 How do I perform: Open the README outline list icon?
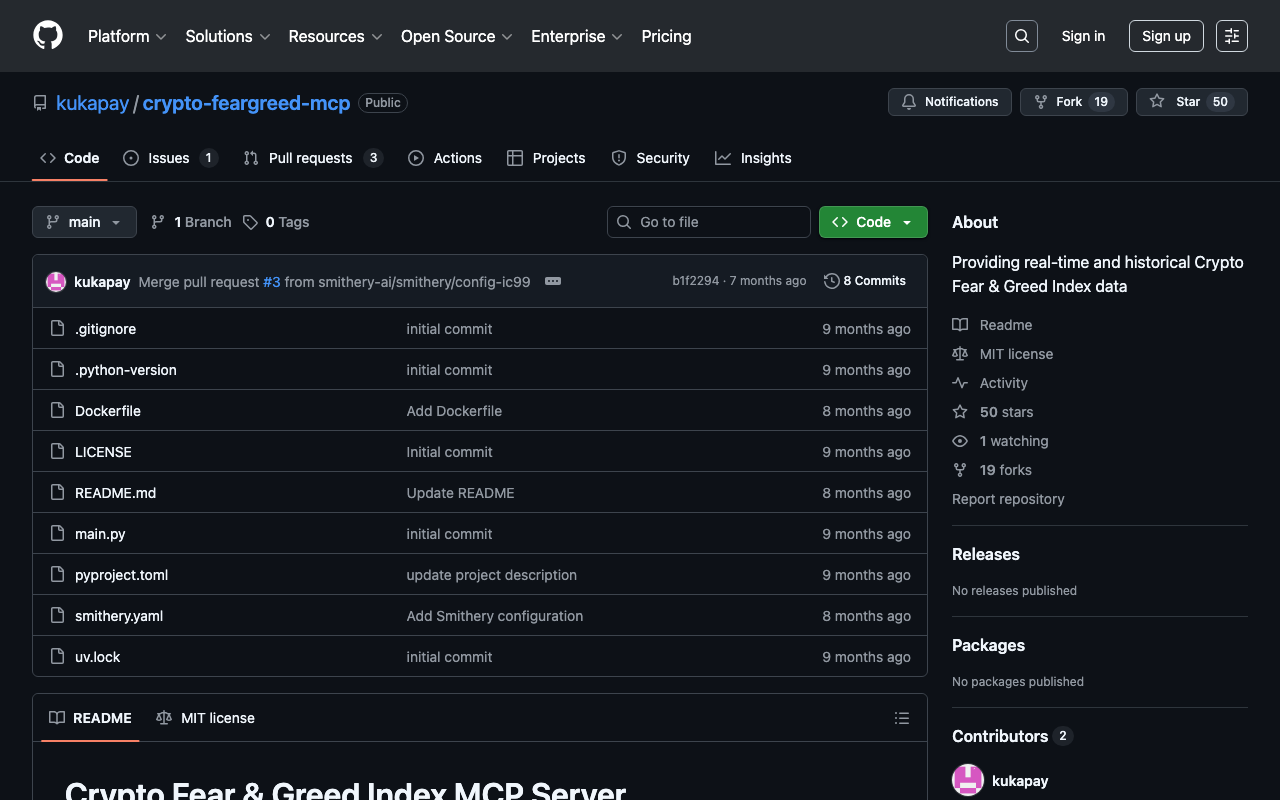(901, 718)
